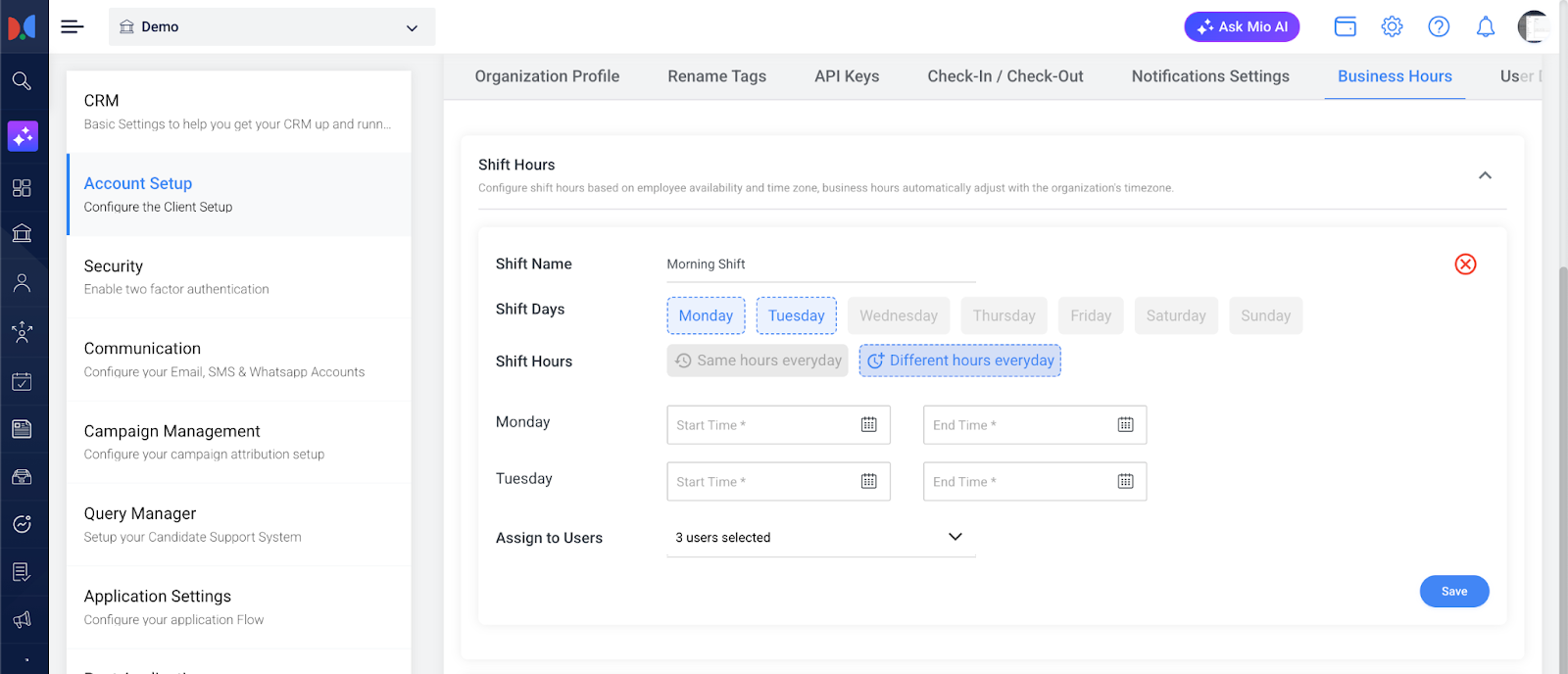
Task: Collapse the Shift Hours section chevron
Action: 1485,175
